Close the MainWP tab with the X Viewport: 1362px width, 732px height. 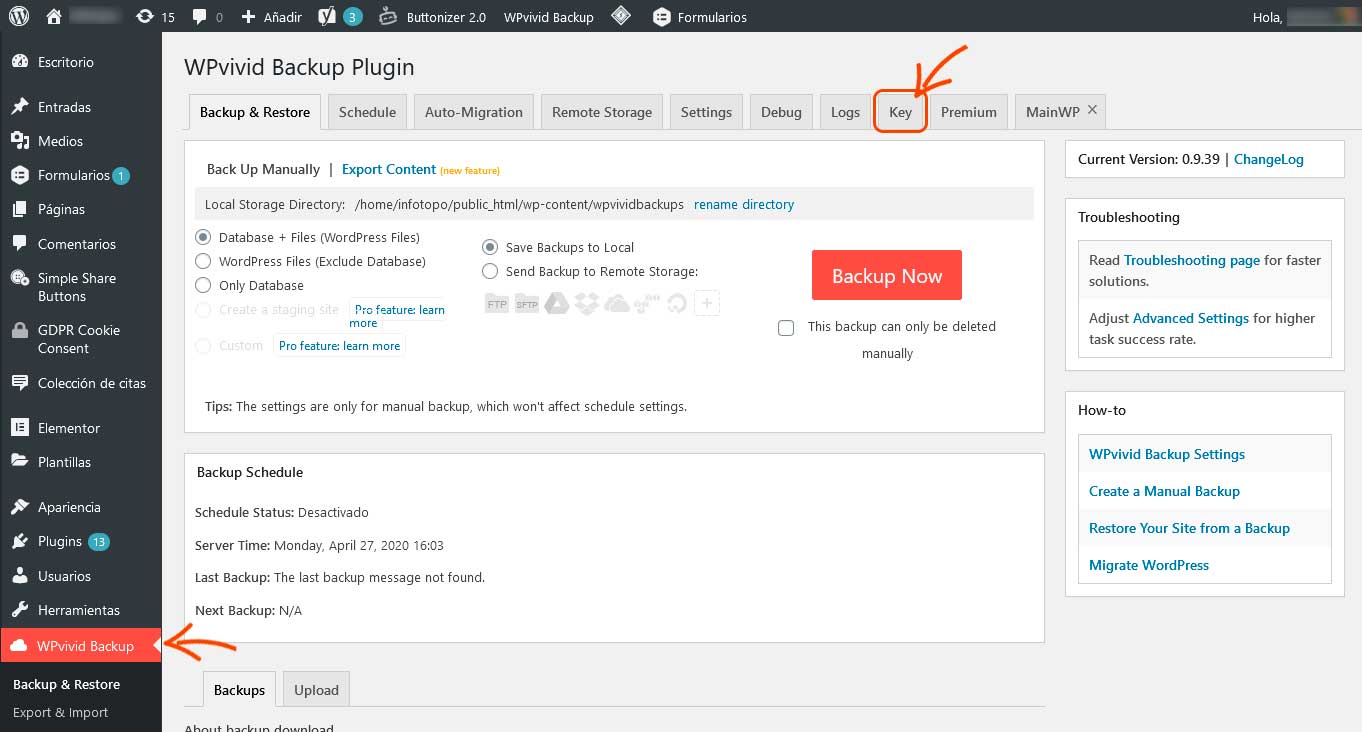1093,110
